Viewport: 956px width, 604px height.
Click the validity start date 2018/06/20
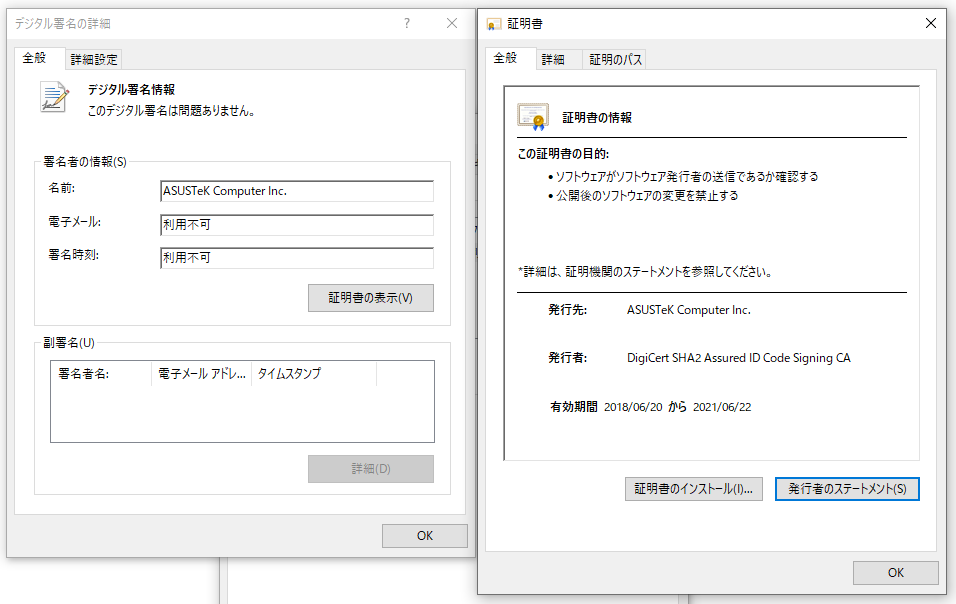[633, 407]
